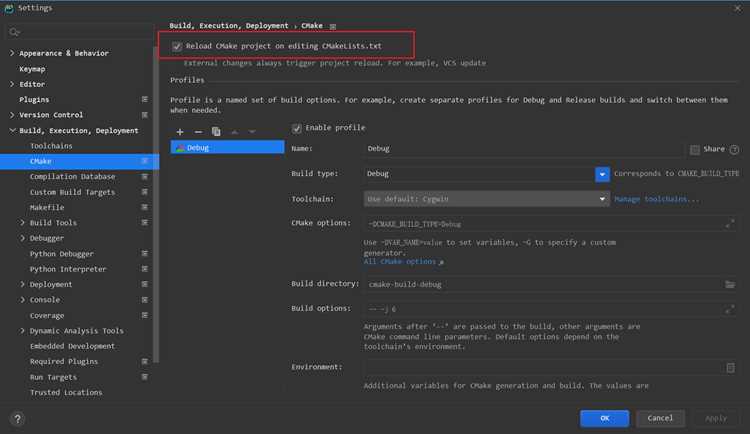The width and height of the screenshot is (750, 434).
Task: Click the profile Name field
Action: click(x=524, y=149)
